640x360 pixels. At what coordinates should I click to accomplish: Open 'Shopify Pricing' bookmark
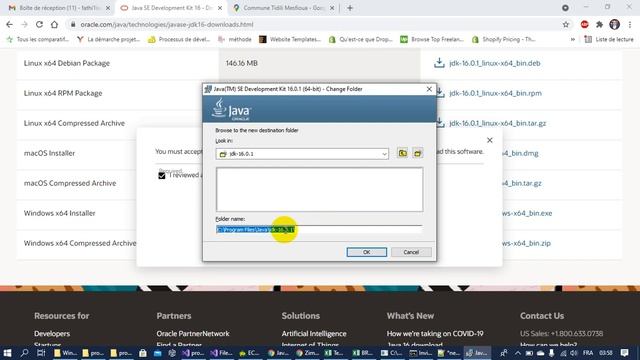[503, 40]
